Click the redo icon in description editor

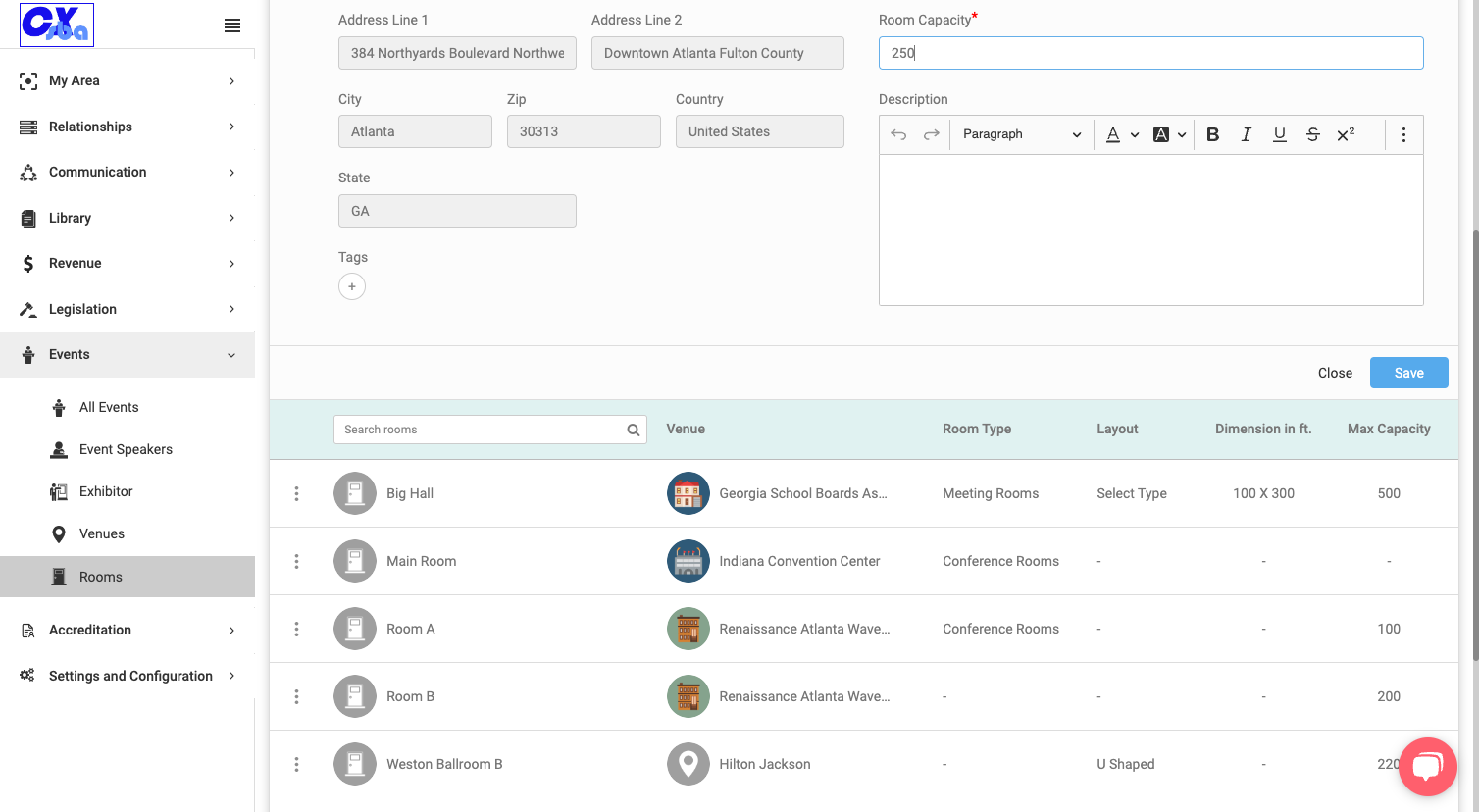[x=931, y=134]
